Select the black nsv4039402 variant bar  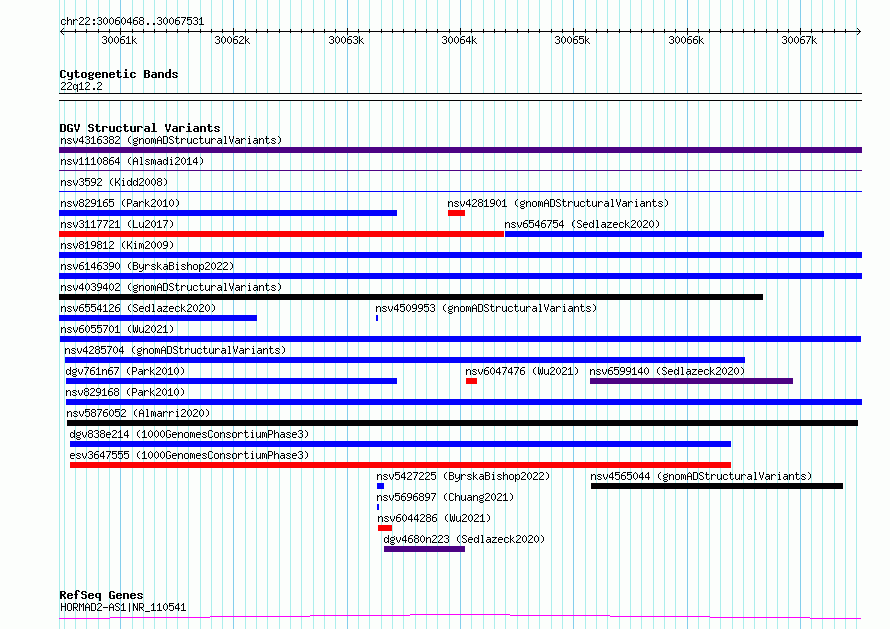point(411,297)
